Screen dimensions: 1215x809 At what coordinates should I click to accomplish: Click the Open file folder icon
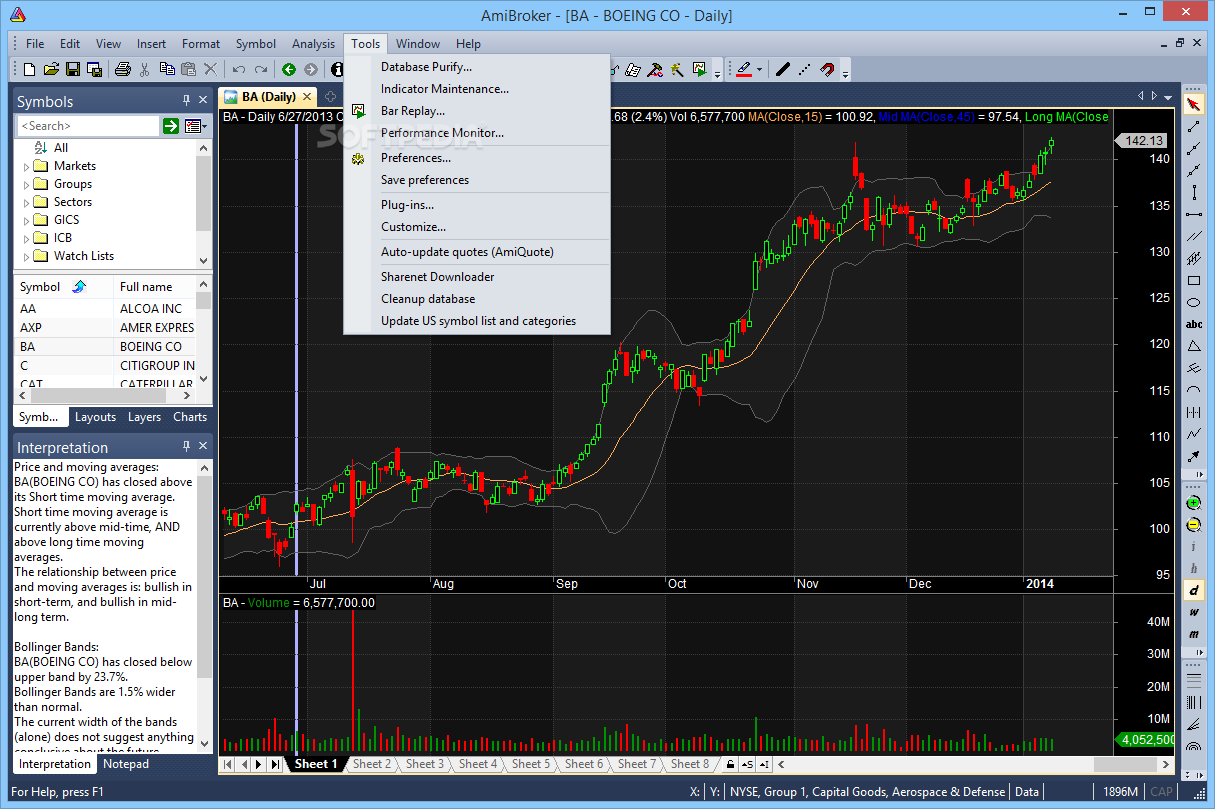[51, 69]
